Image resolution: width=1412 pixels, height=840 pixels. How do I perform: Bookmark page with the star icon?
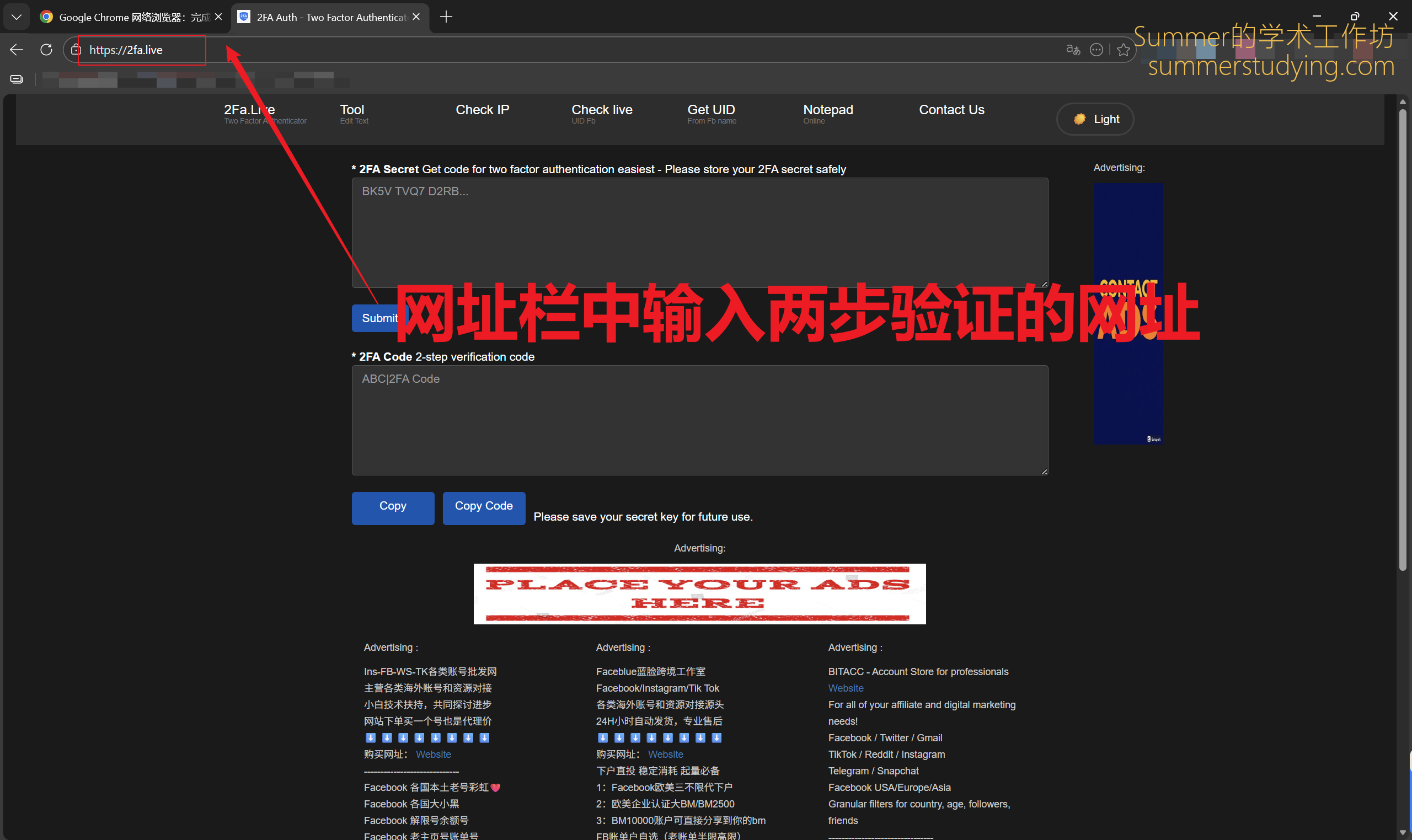(x=1124, y=50)
